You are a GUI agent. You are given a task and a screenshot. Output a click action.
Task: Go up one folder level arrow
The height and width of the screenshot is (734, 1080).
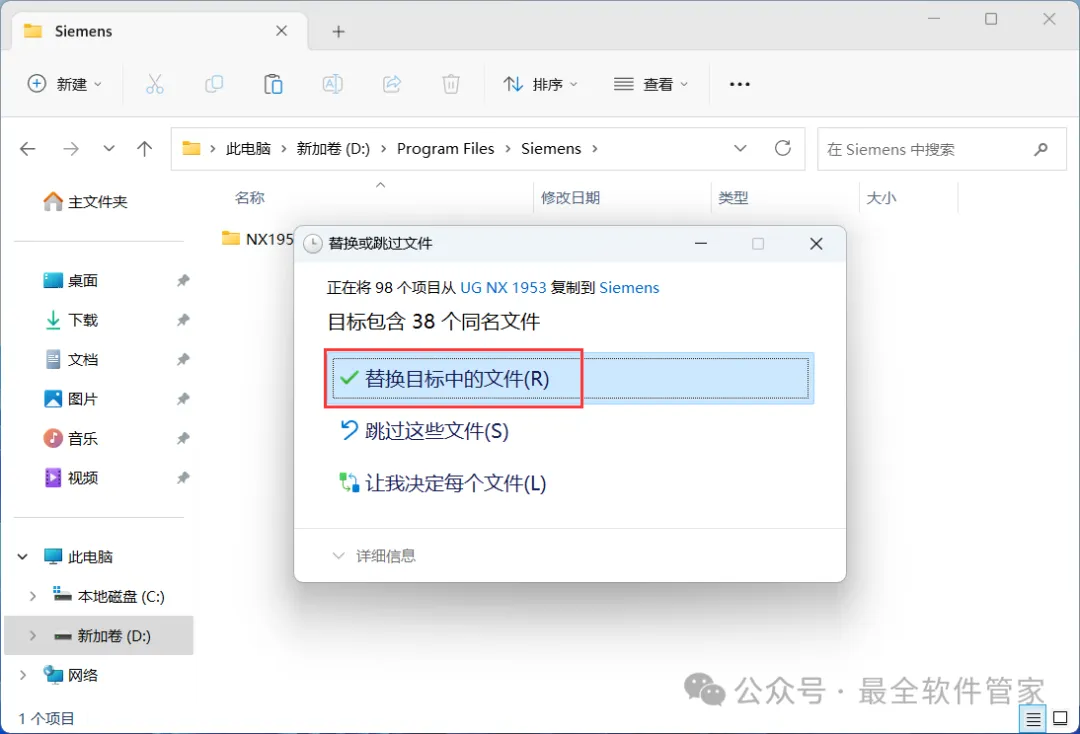tap(144, 149)
